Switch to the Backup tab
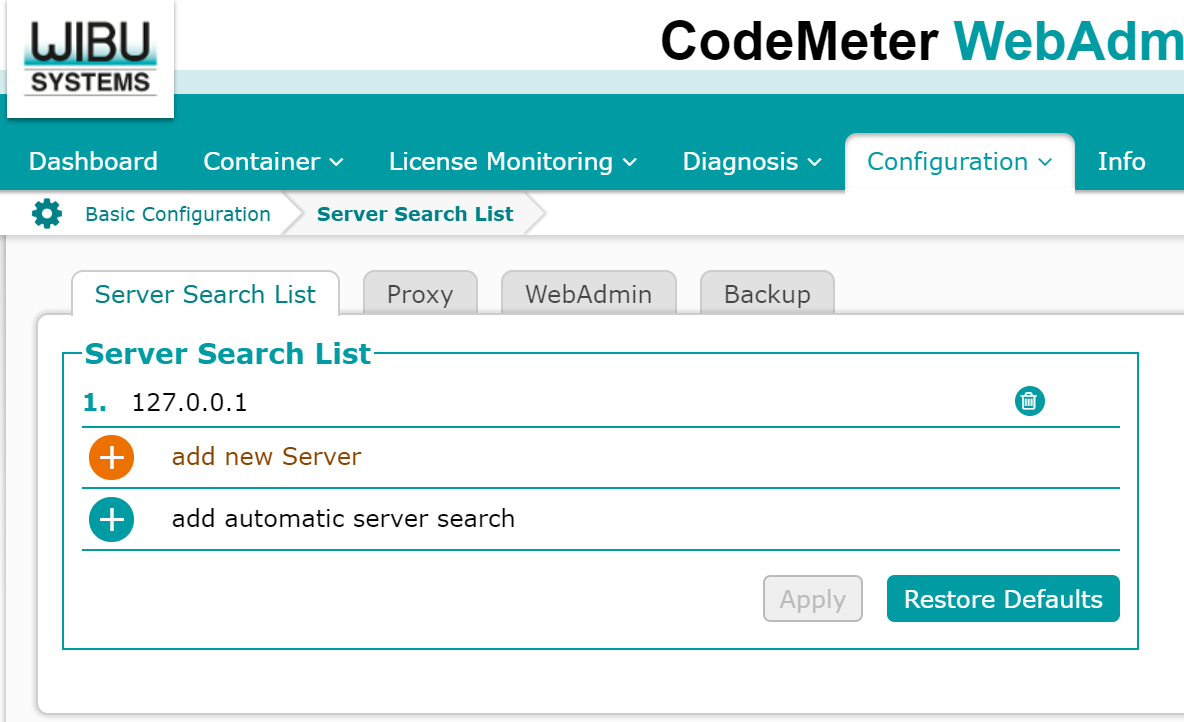Screen dimensions: 1184x722 767,294
